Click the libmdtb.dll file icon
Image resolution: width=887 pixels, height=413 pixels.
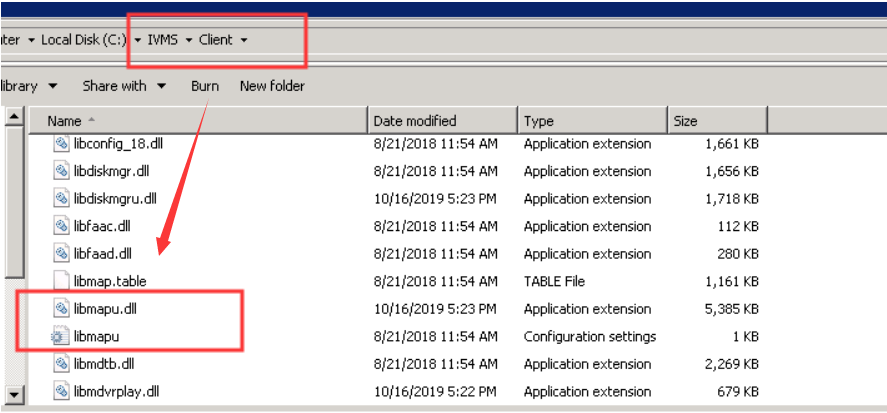61,364
